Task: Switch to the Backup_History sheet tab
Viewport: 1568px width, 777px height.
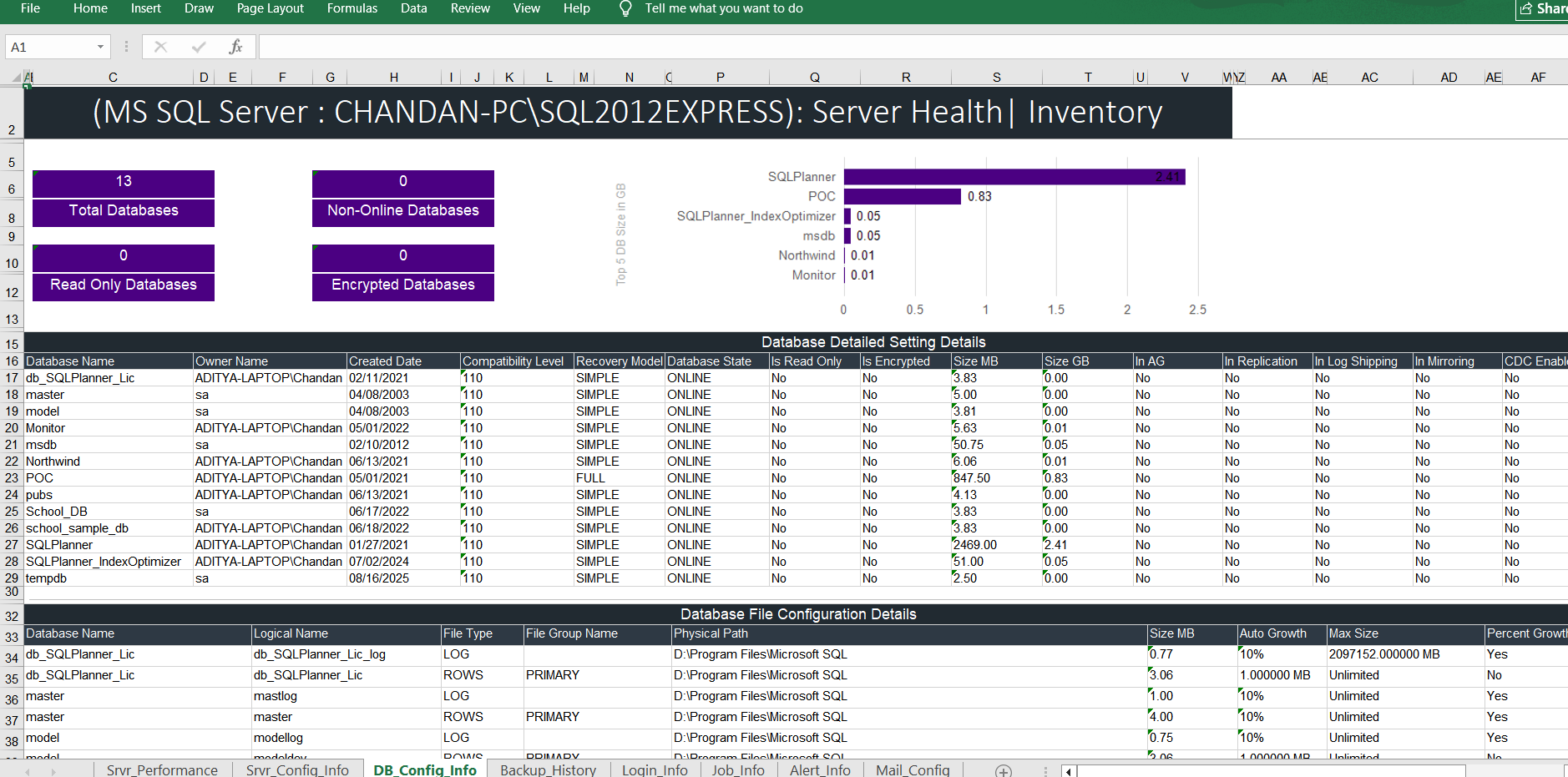Action: click(x=548, y=769)
